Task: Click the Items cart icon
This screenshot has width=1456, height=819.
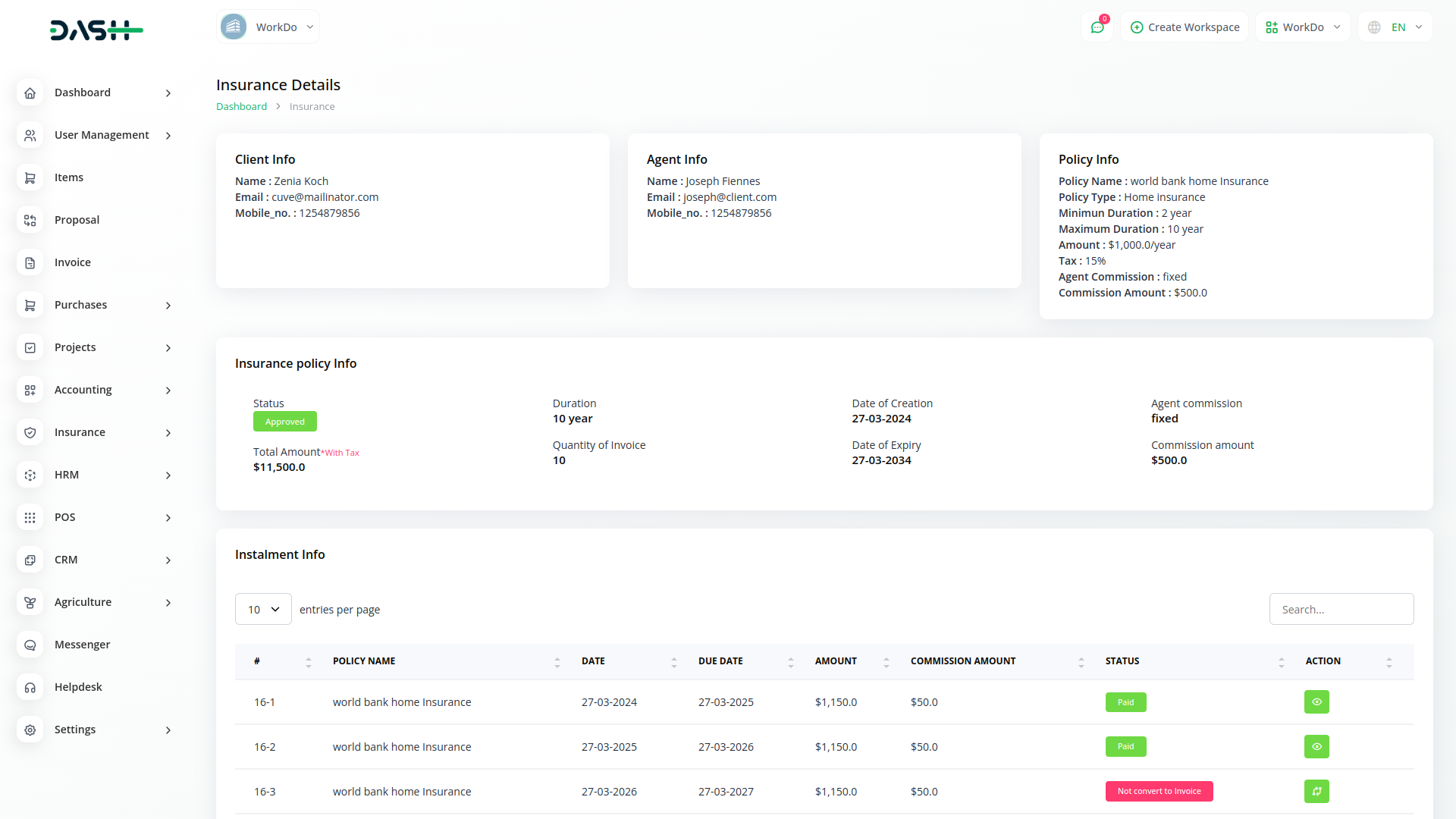Action: coord(30,177)
